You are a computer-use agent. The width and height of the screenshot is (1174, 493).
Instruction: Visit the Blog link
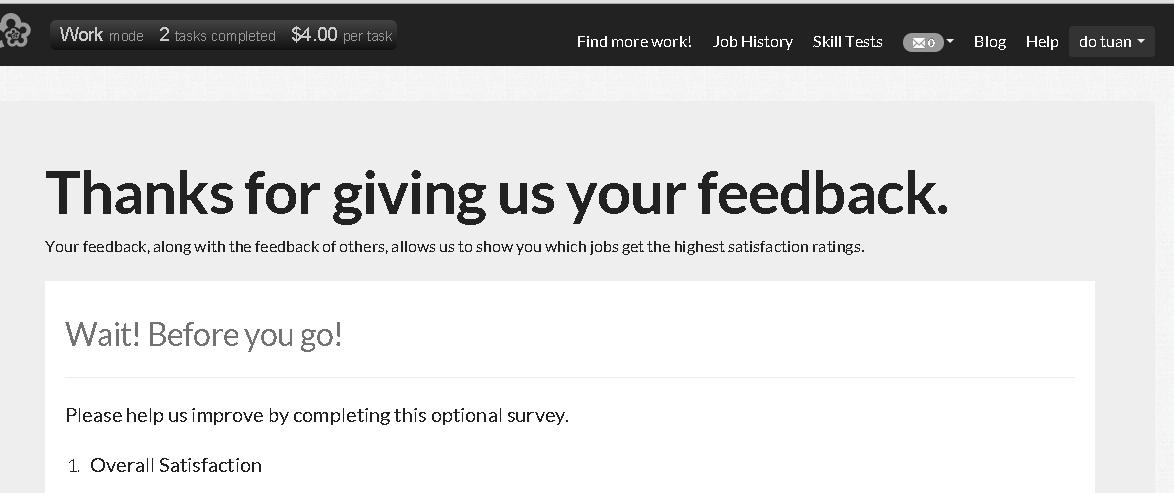[989, 42]
